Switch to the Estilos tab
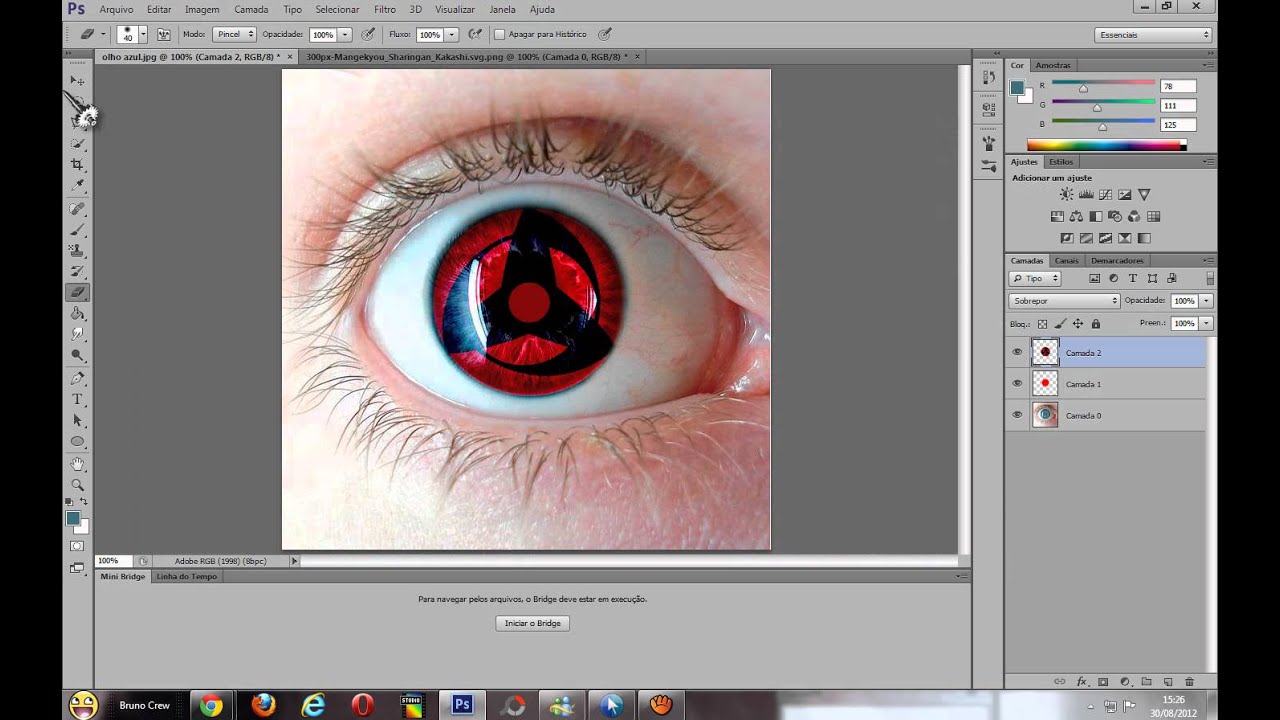 click(x=1060, y=161)
